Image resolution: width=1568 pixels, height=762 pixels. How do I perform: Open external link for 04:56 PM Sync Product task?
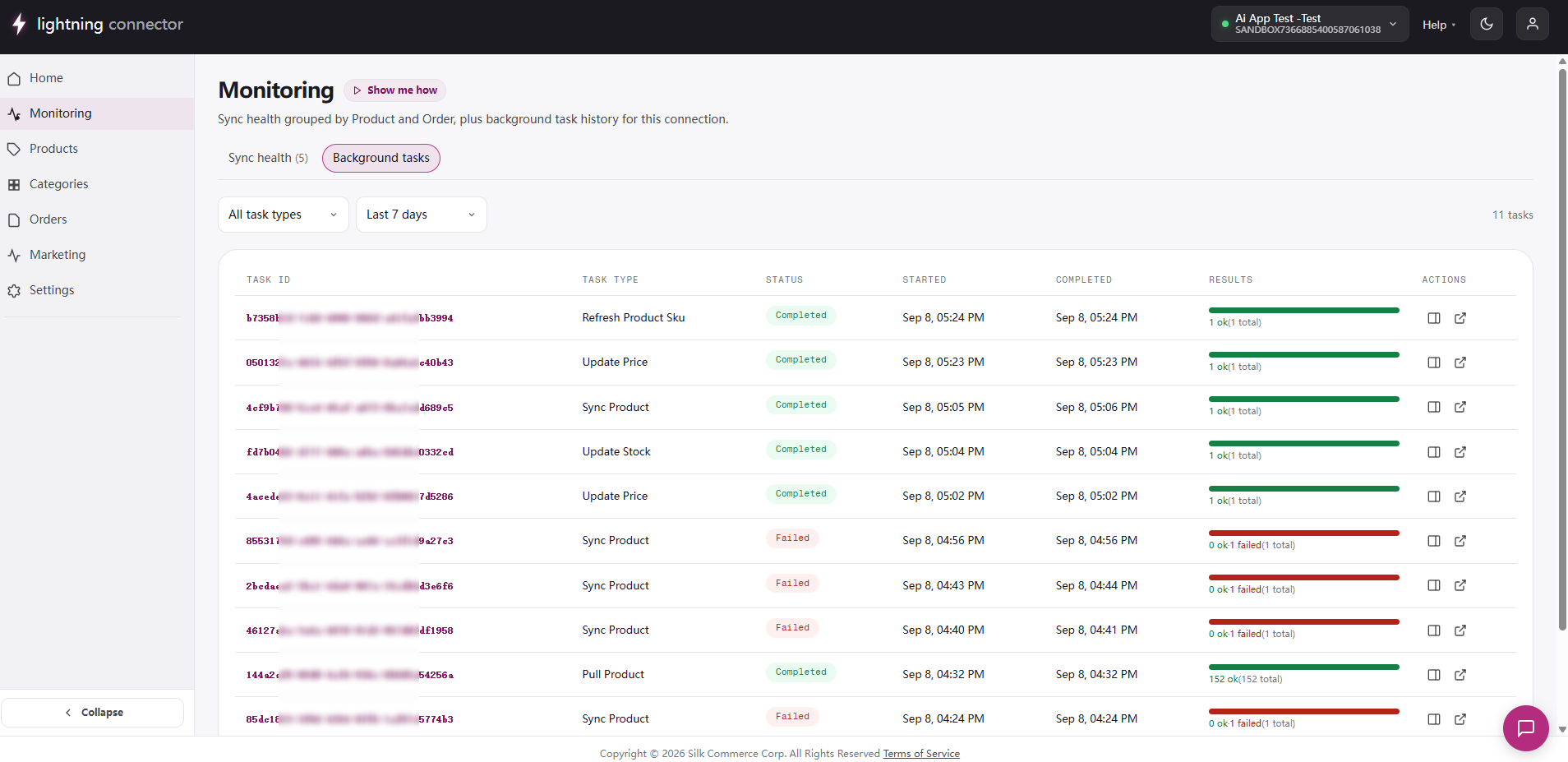[1460, 541]
